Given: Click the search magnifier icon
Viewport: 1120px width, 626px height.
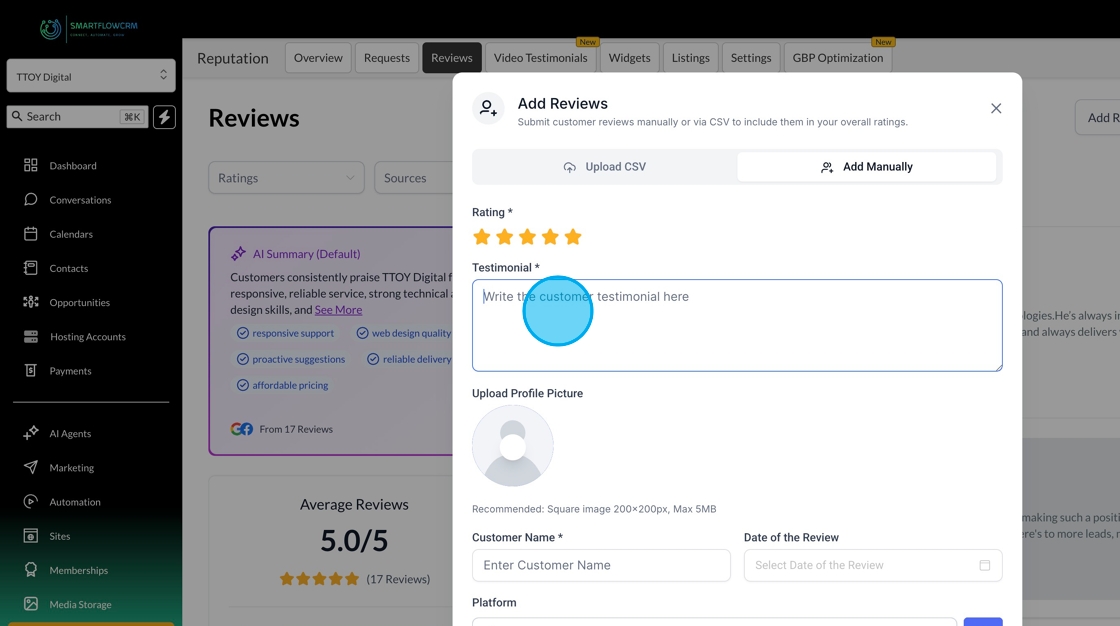Looking at the screenshot, I should pyautogui.click(x=16, y=116).
